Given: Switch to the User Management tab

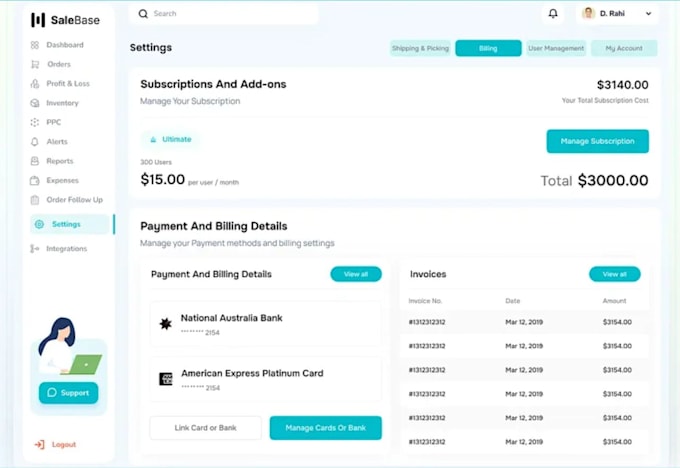Looking at the screenshot, I should pyautogui.click(x=556, y=48).
